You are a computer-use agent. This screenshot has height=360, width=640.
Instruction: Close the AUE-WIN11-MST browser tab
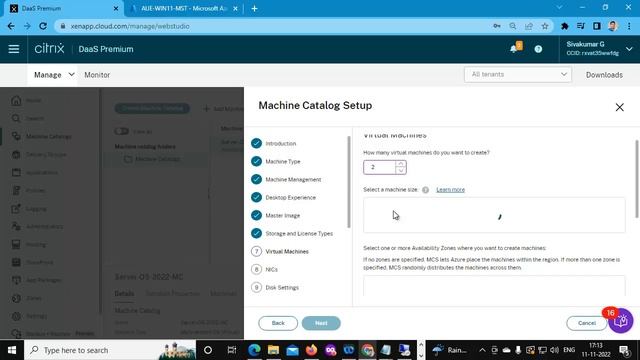[x=236, y=8]
